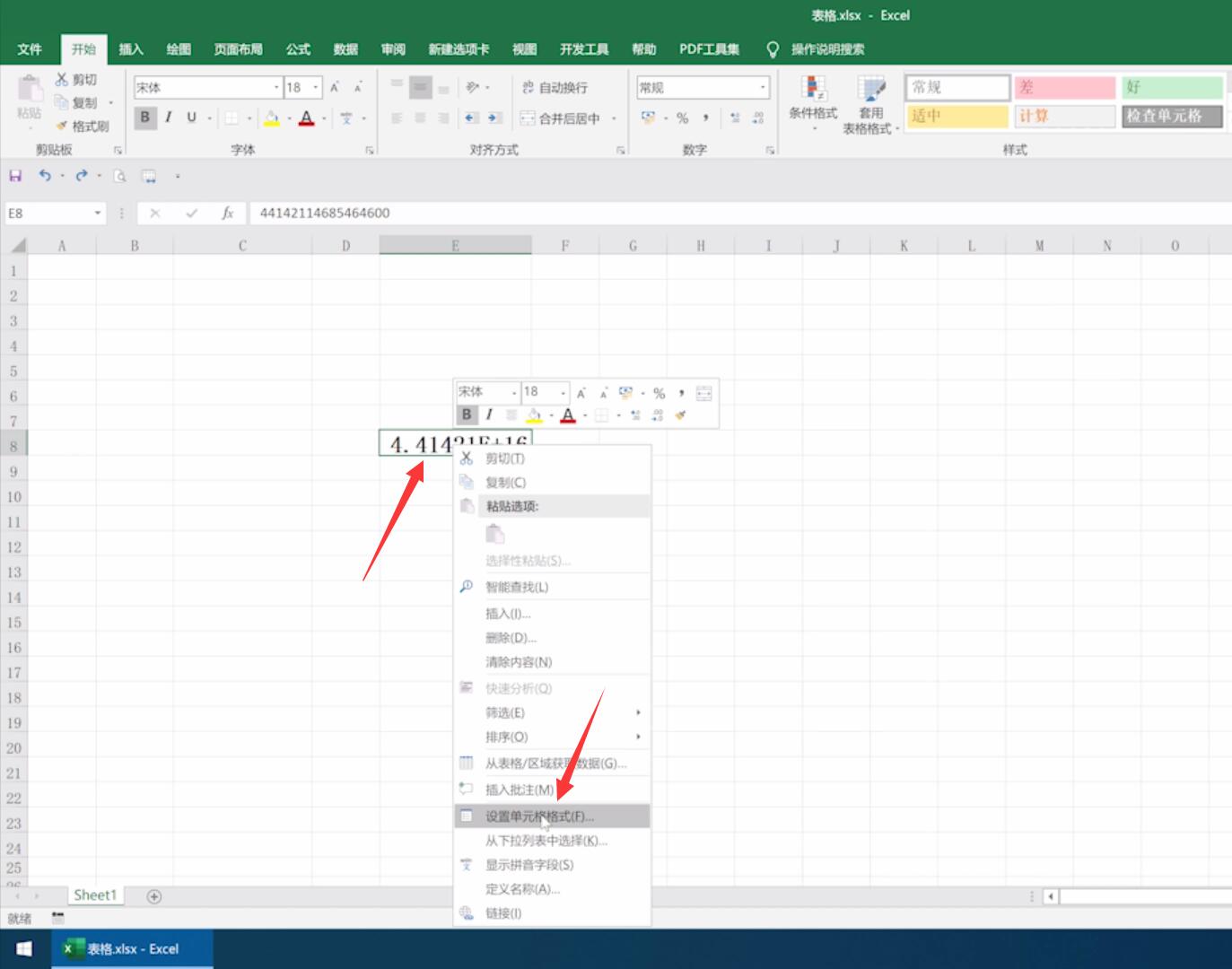Apply the red font color in the ribbon
Viewport: 1232px width, 969px height.
(307, 118)
